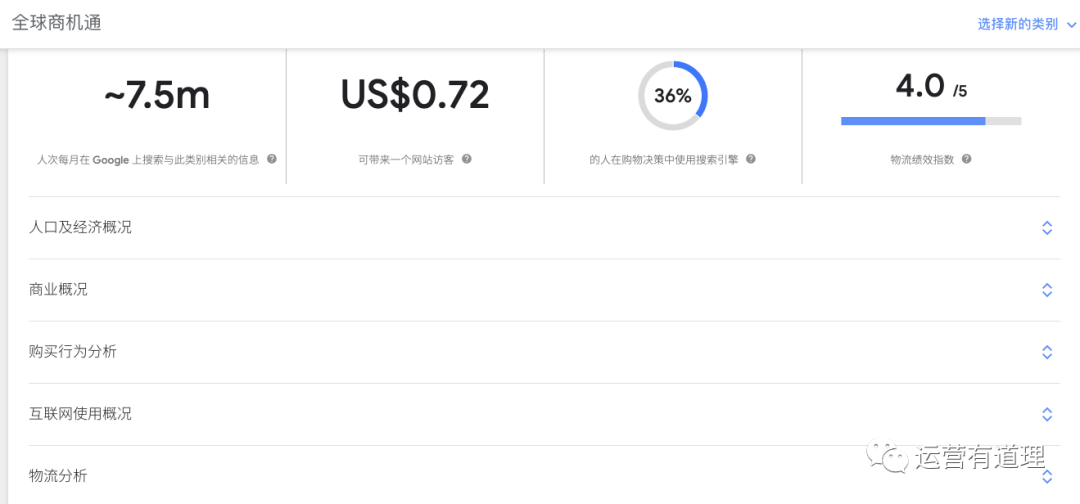Click the 物流分析 section title

tap(58, 476)
